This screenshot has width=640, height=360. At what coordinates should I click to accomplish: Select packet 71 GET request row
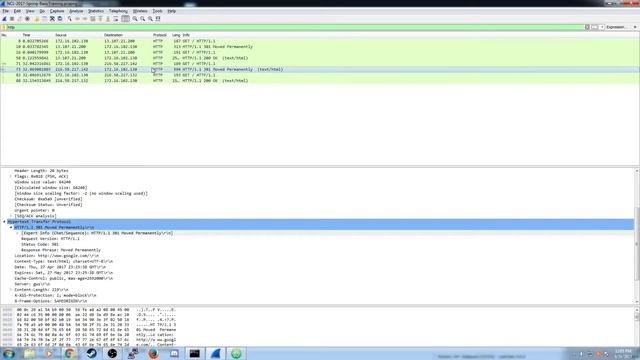(320, 64)
